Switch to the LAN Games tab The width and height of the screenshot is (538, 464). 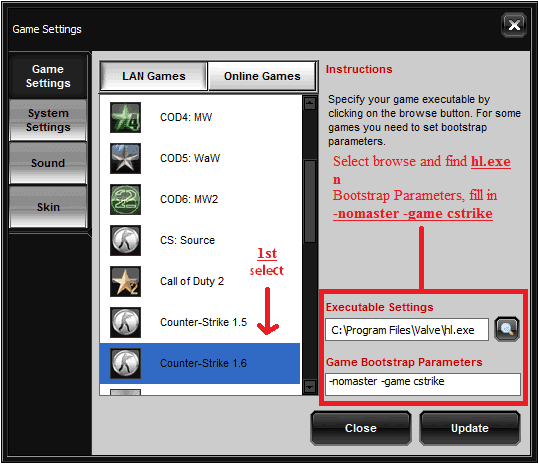(x=154, y=76)
